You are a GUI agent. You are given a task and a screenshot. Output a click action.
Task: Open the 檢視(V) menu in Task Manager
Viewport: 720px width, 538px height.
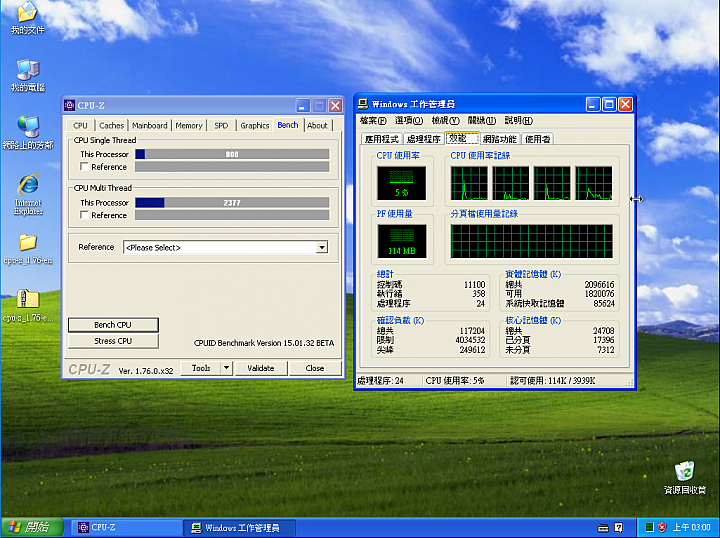point(445,121)
